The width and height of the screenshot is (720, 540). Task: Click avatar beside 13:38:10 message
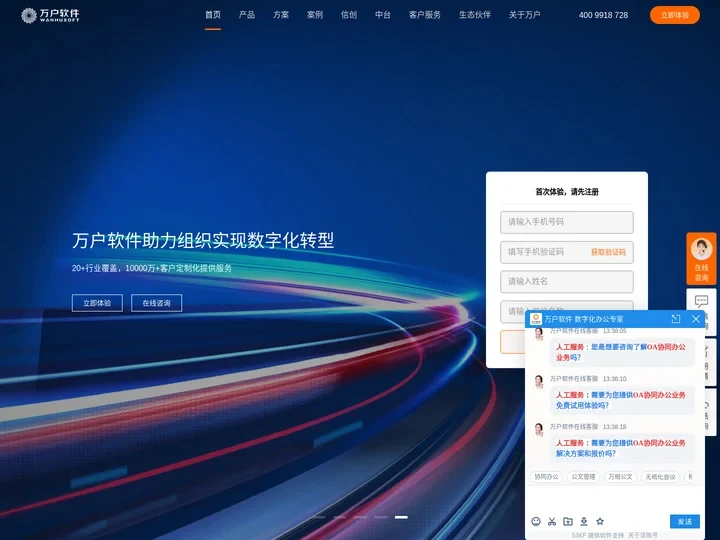pyautogui.click(x=539, y=382)
